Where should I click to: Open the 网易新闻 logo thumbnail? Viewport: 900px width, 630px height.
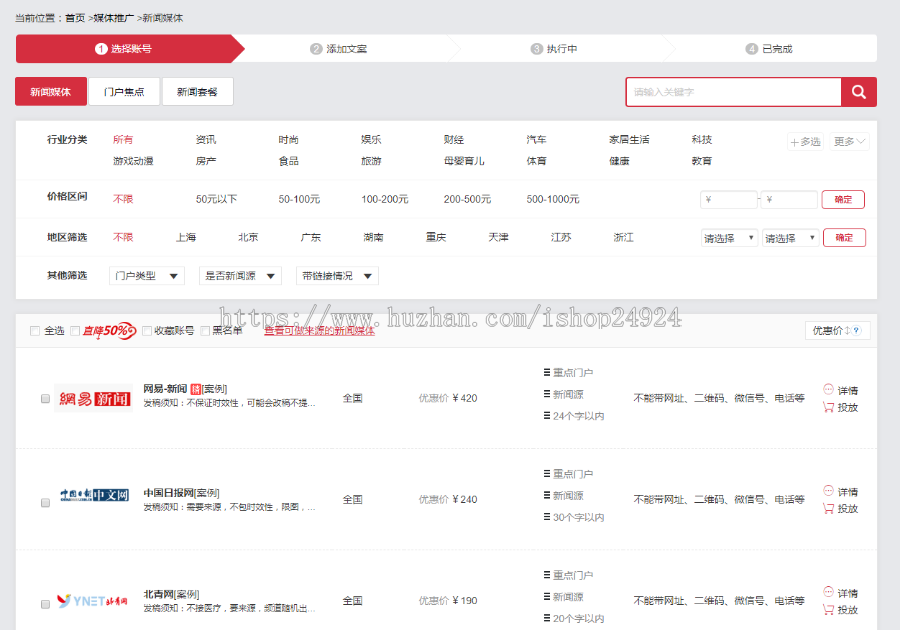click(94, 398)
